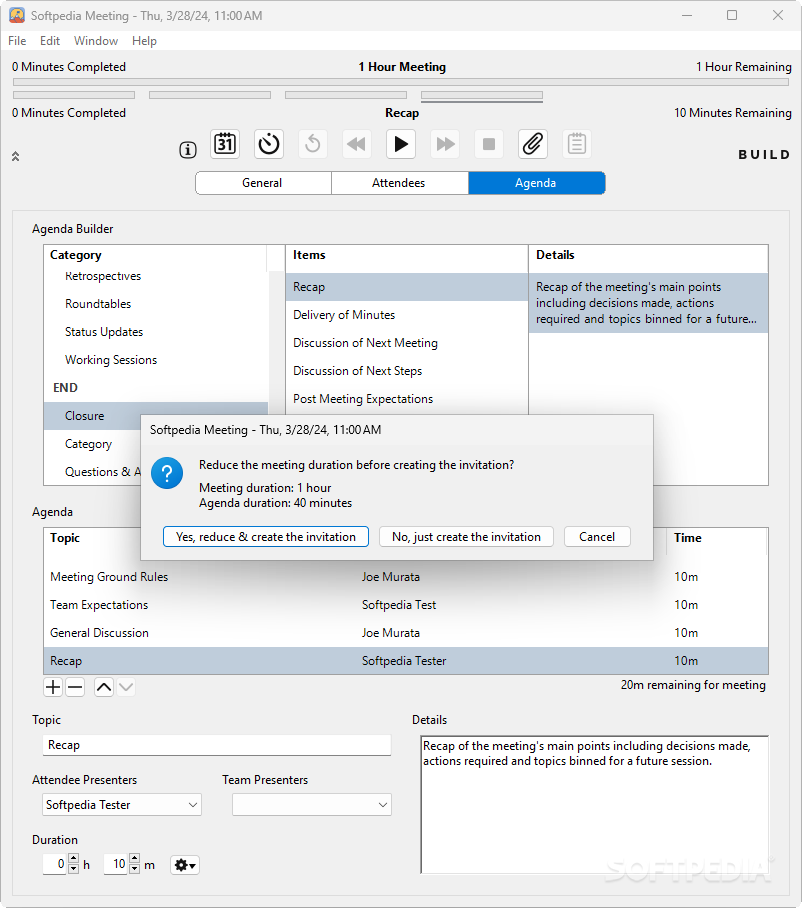Screen dimensions: 802x908
Task: Increase the minutes duration stepper
Action: coord(134,859)
